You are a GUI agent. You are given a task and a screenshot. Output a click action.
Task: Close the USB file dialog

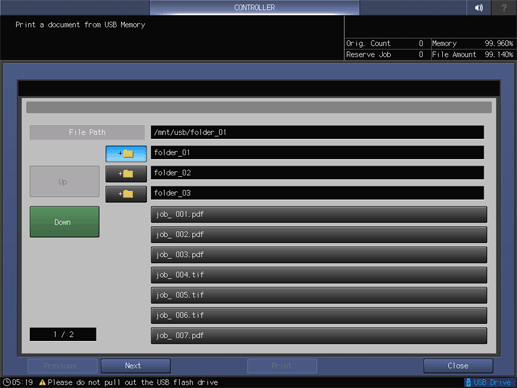(x=458, y=366)
